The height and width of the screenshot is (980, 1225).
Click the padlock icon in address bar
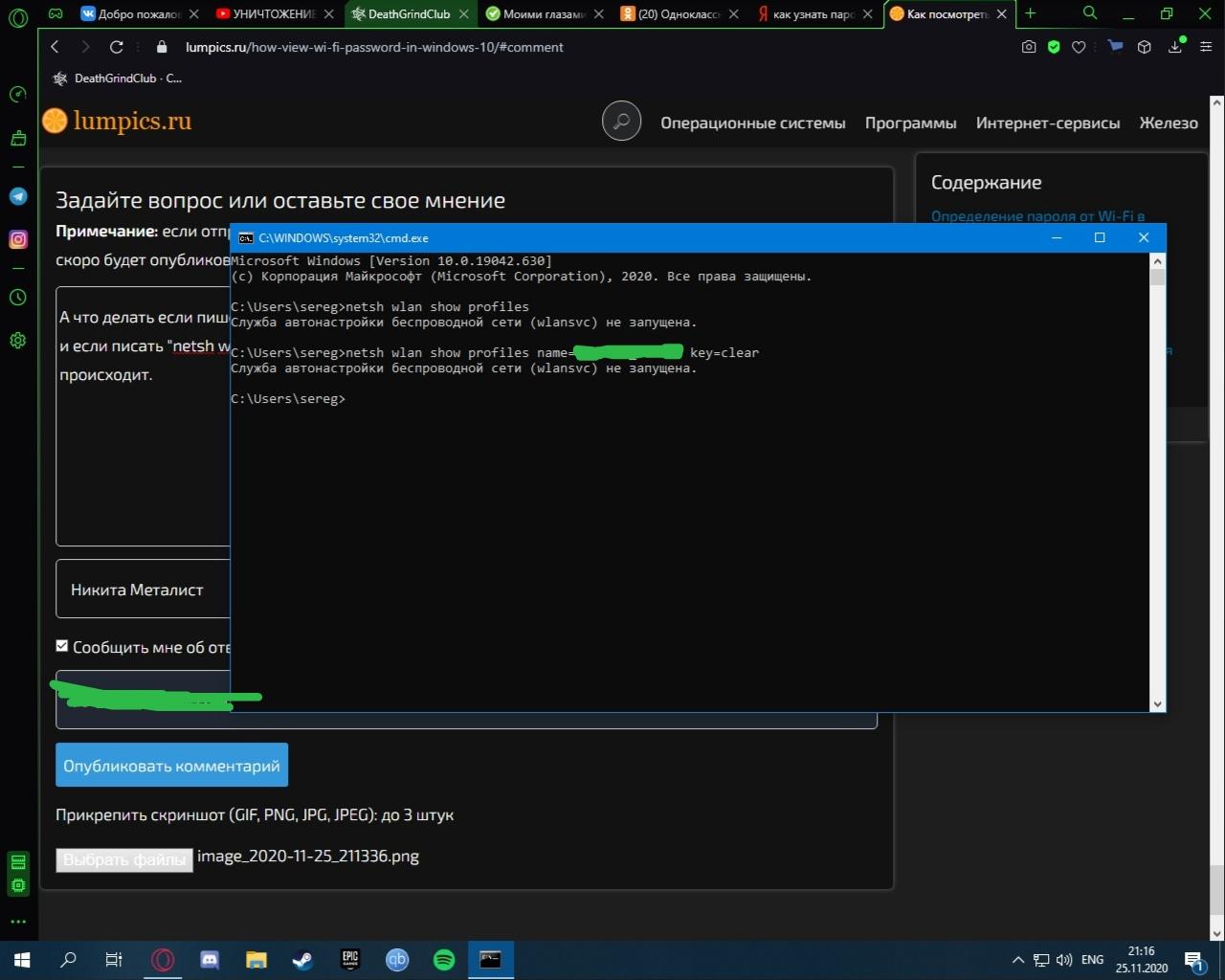(161, 47)
